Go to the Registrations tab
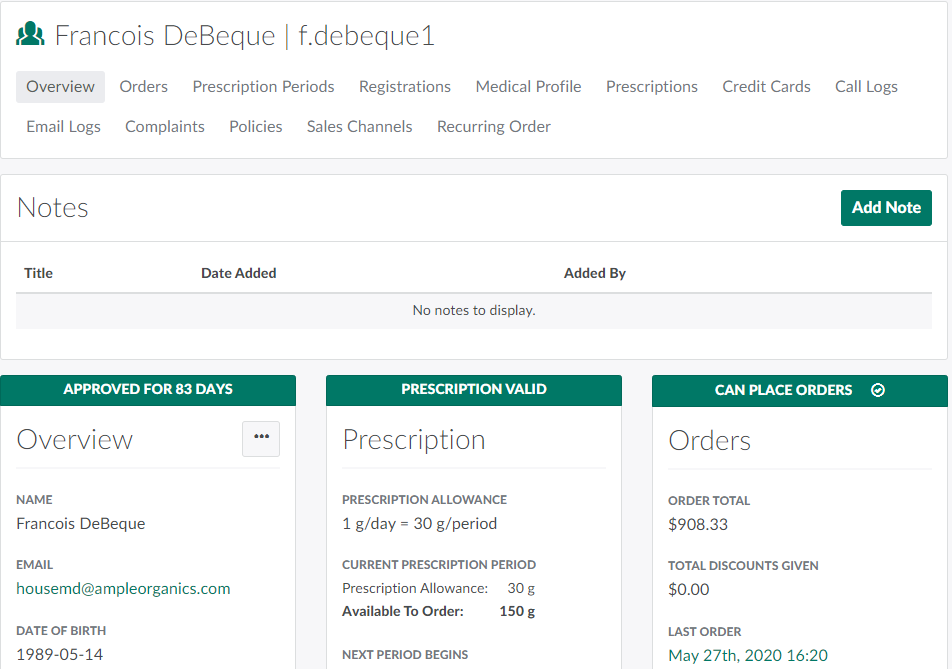The width and height of the screenshot is (952, 669). pos(405,87)
